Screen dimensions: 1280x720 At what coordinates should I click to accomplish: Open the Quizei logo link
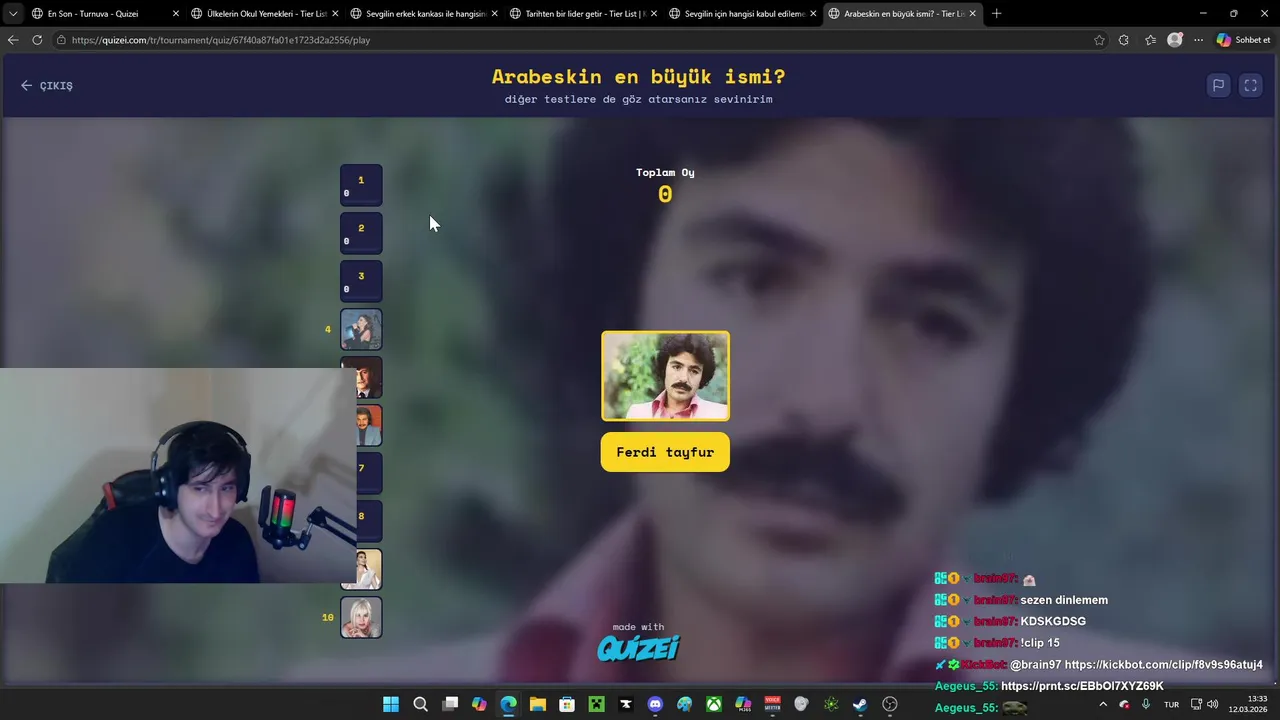[638, 647]
